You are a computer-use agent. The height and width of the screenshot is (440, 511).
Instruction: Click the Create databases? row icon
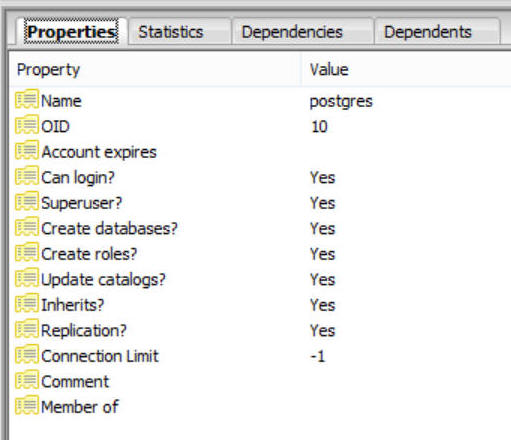(27, 227)
